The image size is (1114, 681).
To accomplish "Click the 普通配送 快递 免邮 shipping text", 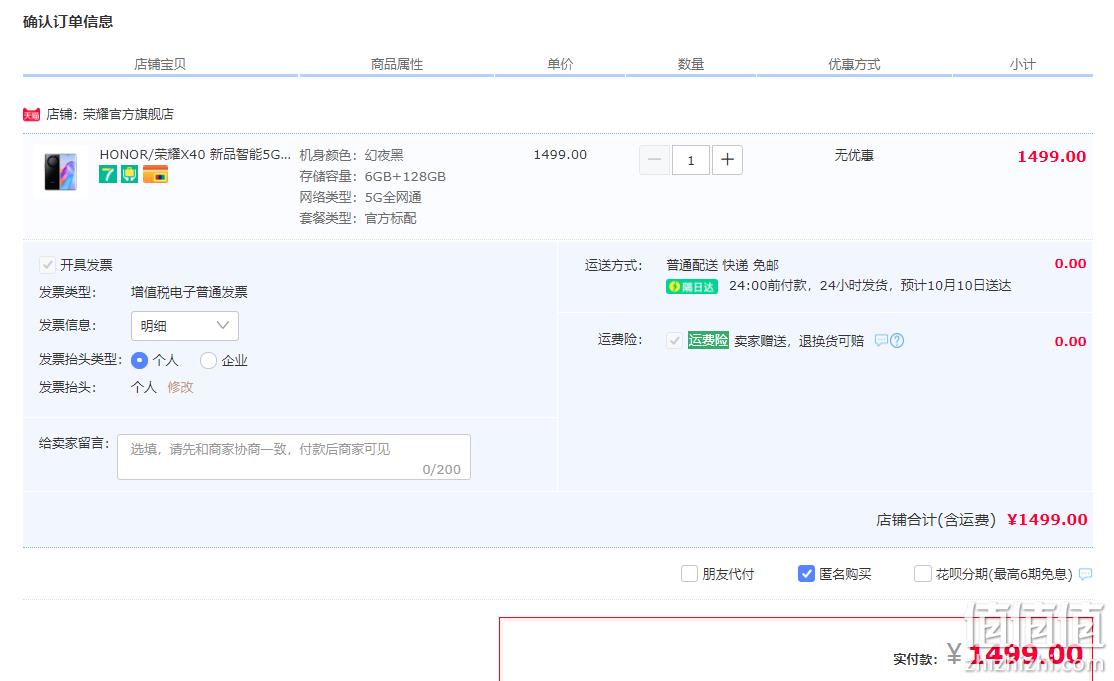I will pos(723,265).
